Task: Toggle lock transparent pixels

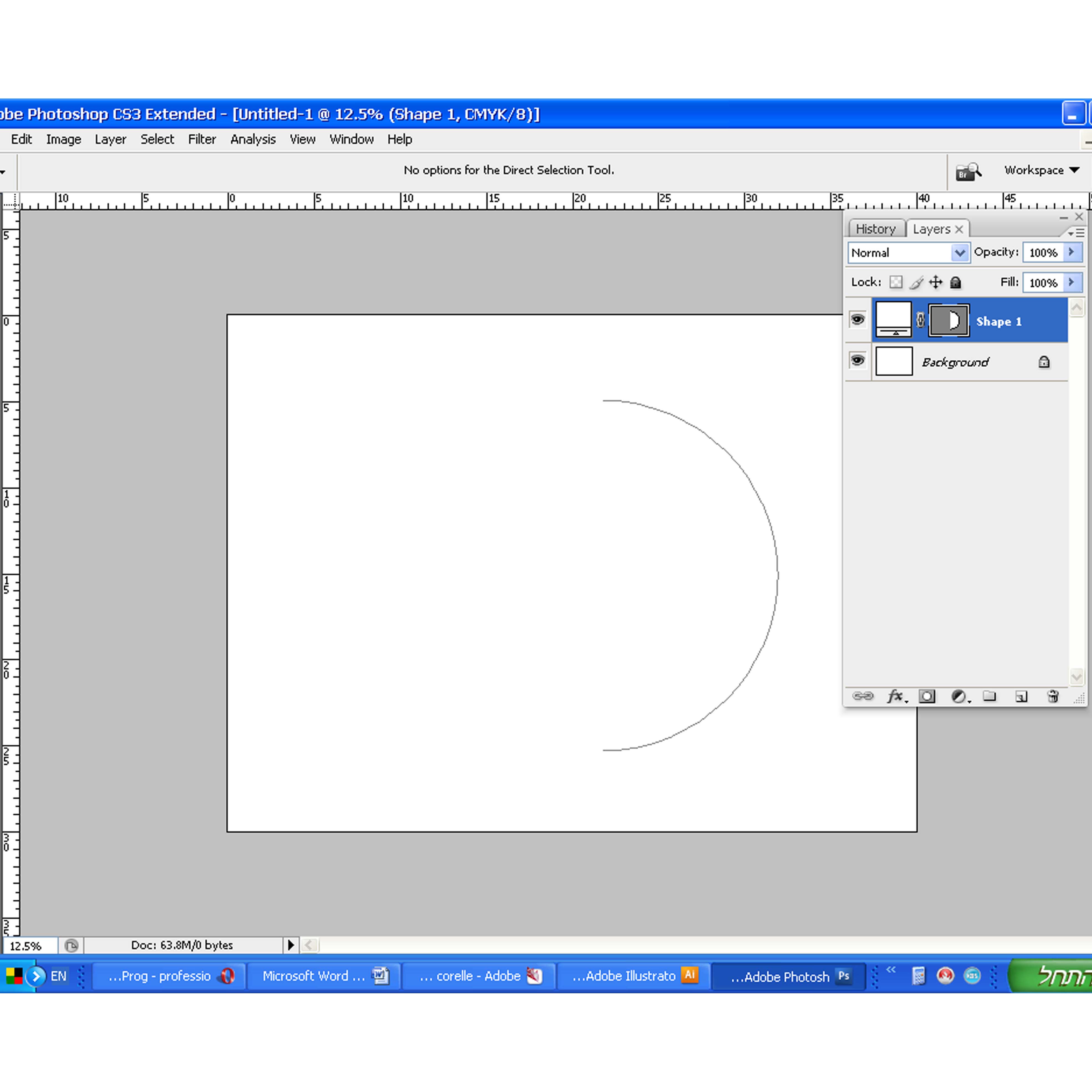Action: coord(896,282)
